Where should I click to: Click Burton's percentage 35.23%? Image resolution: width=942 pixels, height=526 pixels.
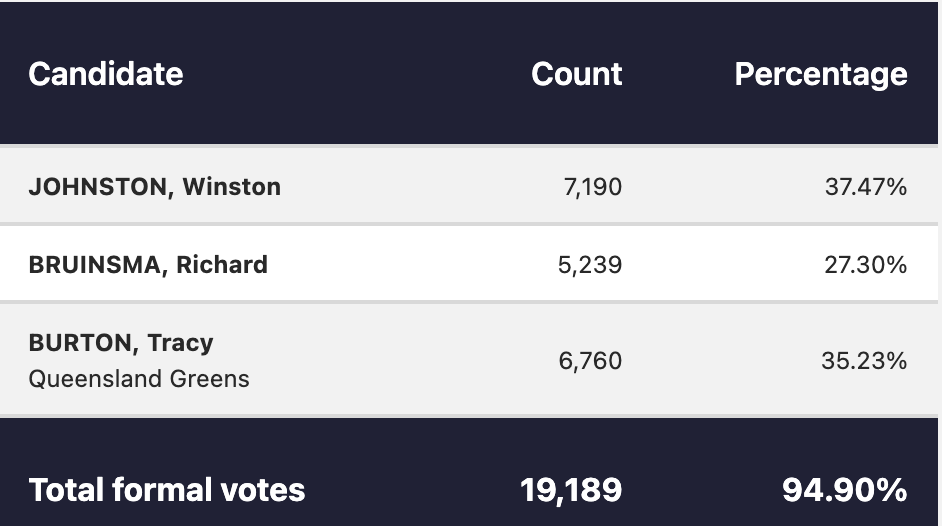point(865,361)
